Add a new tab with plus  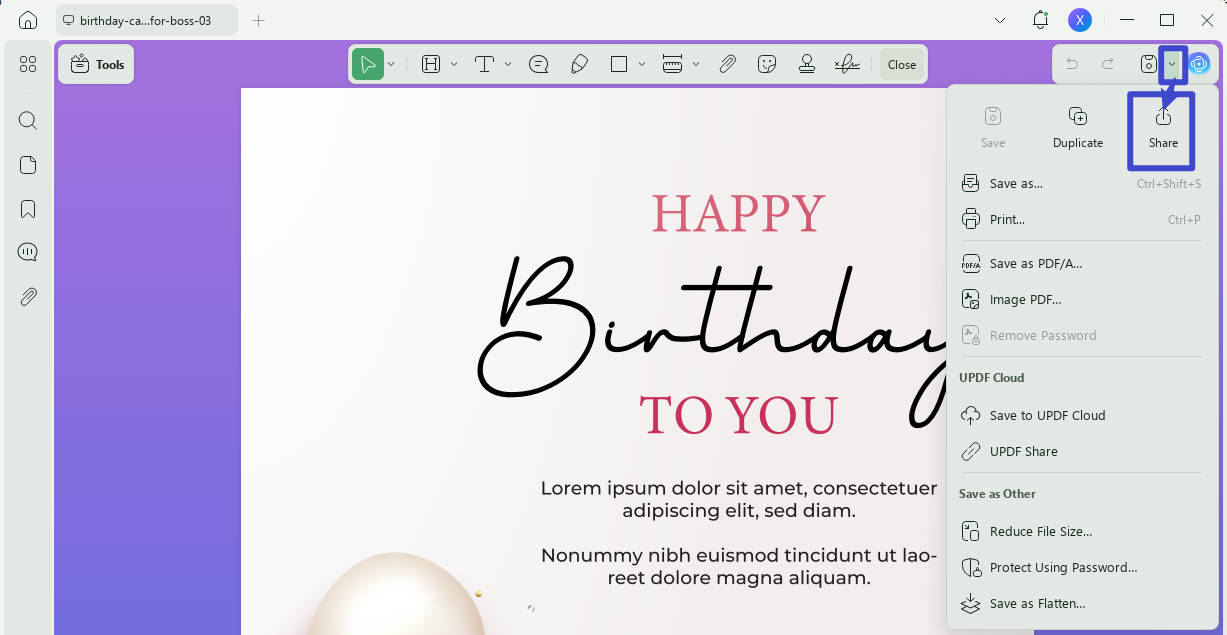pos(258,20)
